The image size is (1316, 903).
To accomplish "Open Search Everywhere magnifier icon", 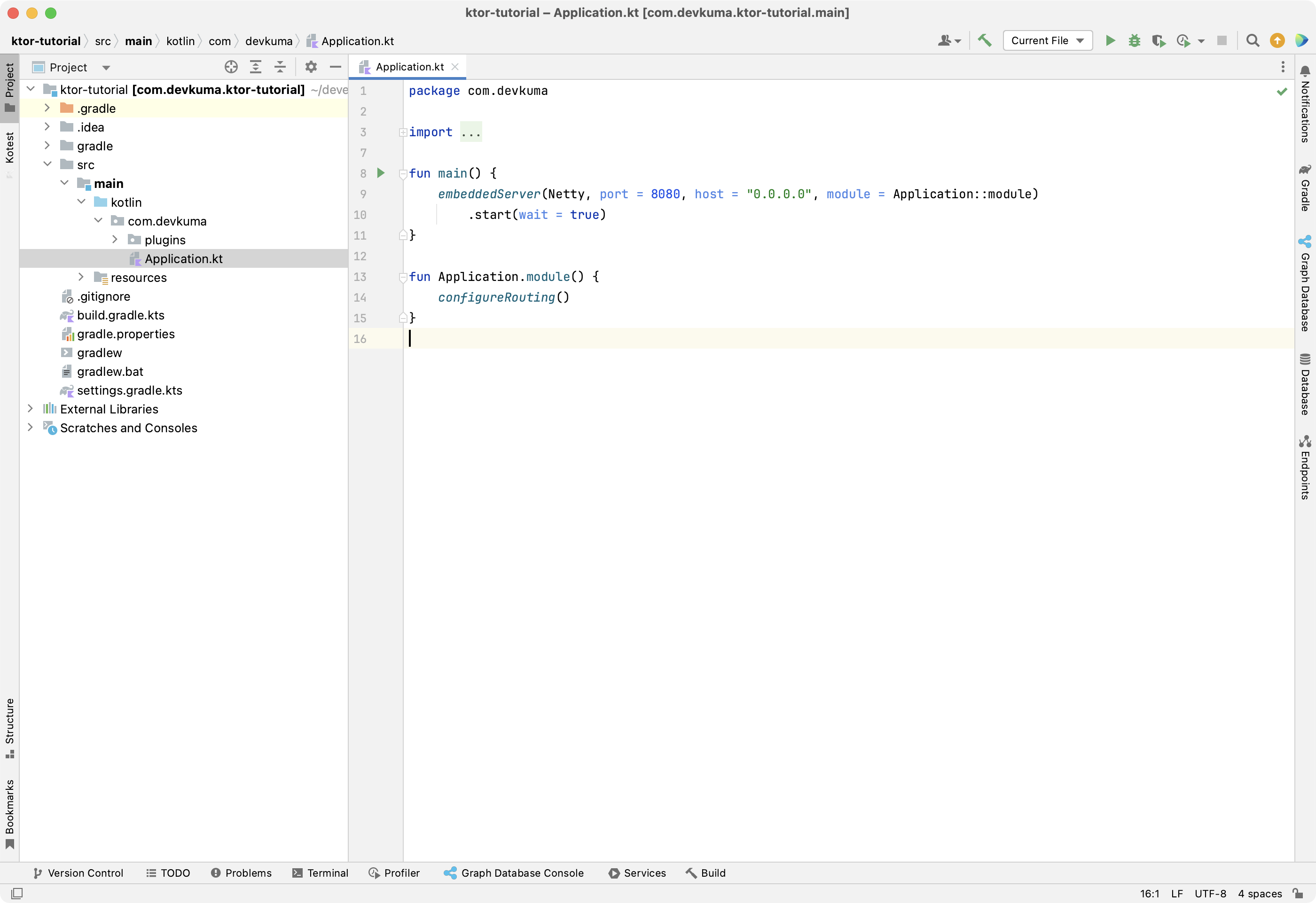I will [1253, 41].
